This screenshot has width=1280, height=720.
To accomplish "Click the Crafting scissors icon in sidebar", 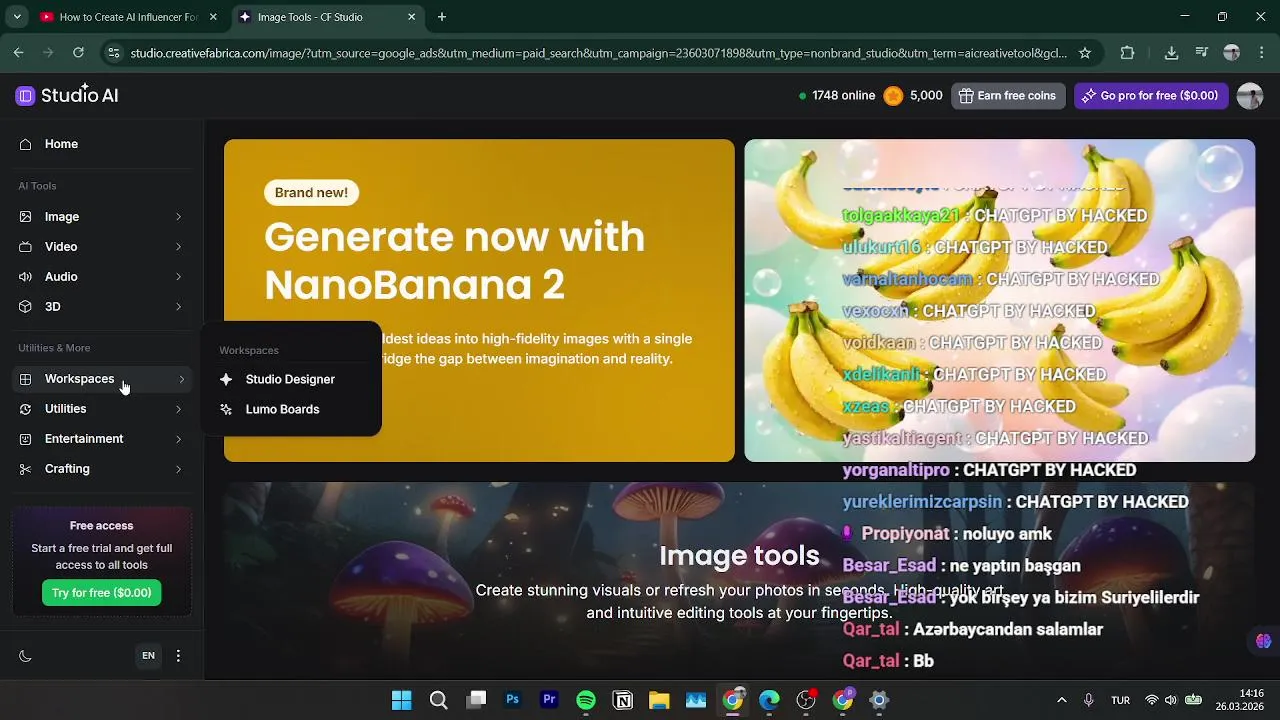I will click(x=25, y=469).
